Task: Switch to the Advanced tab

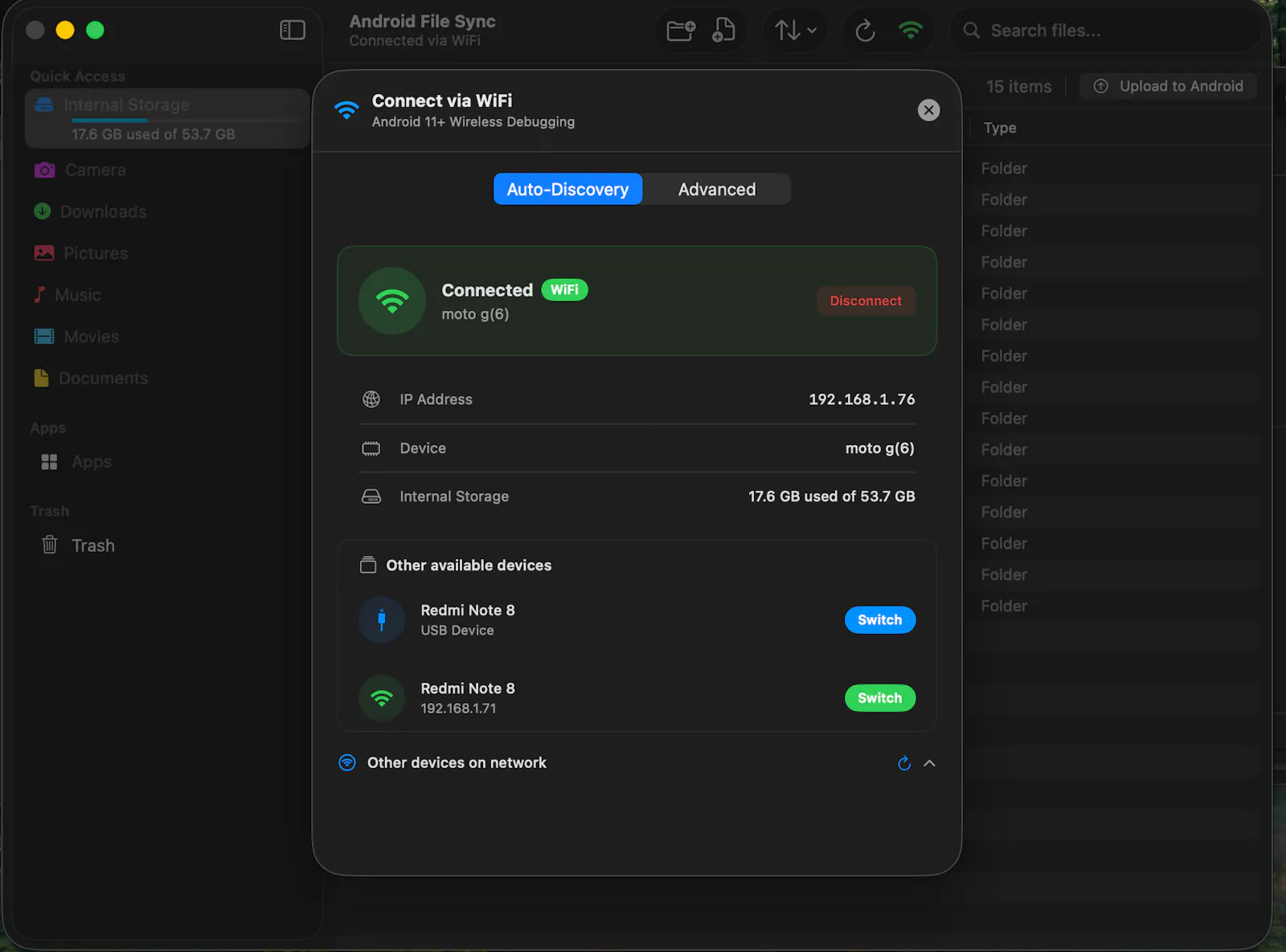Action: point(717,190)
